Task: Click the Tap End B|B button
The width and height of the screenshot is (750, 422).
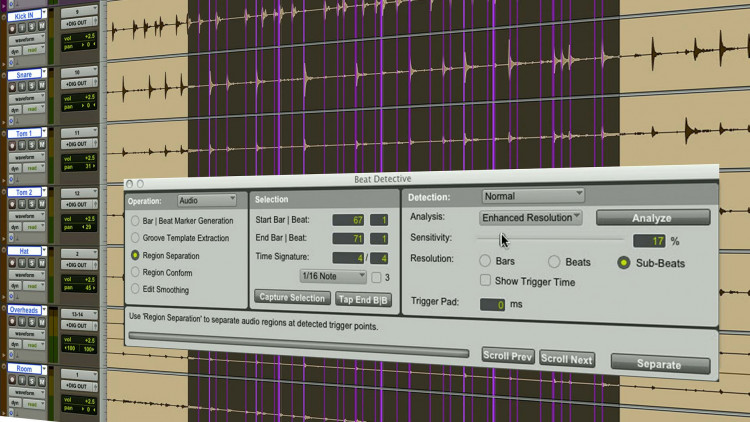Action: click(x=364, y=300)
